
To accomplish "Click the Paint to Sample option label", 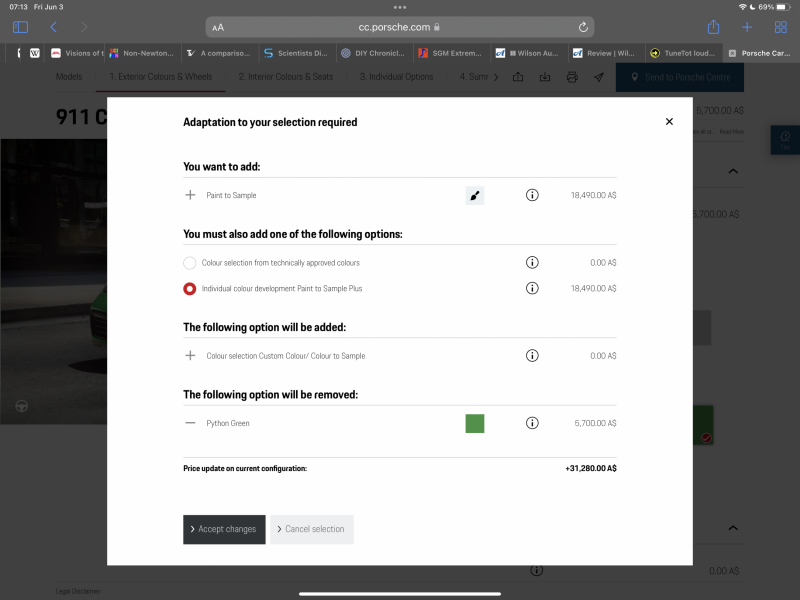I will click(231, 195).
